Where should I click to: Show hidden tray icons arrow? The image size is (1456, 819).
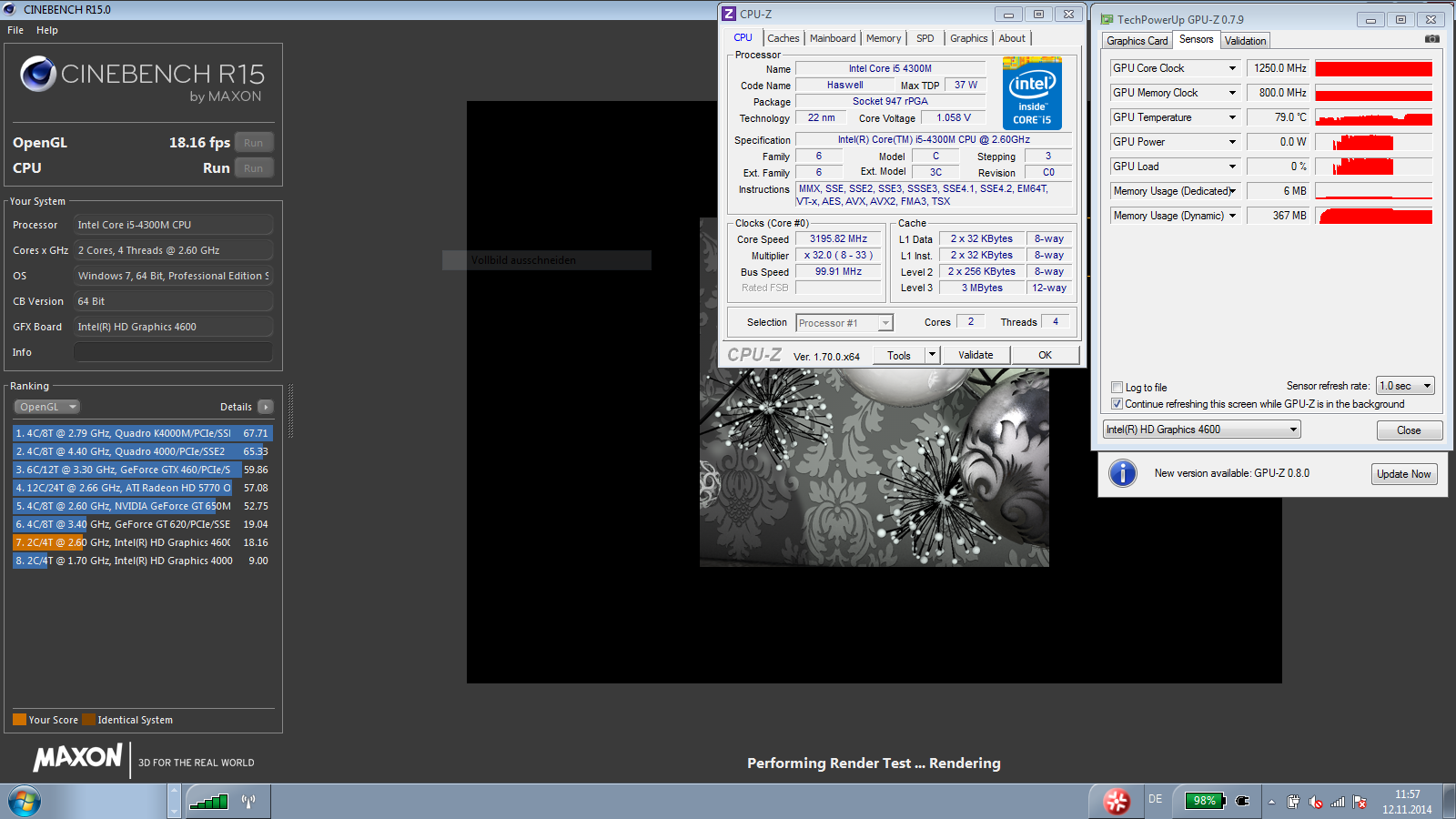coord(1271,802)
